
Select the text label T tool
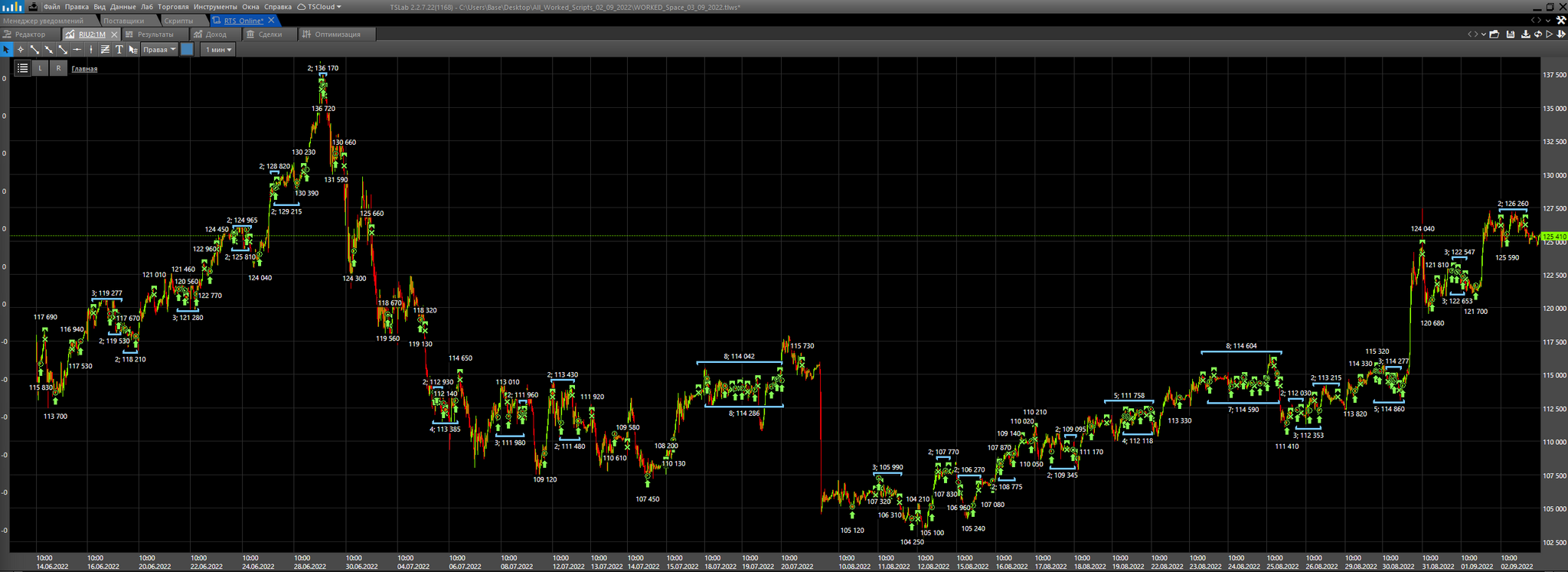coord(119,50)
